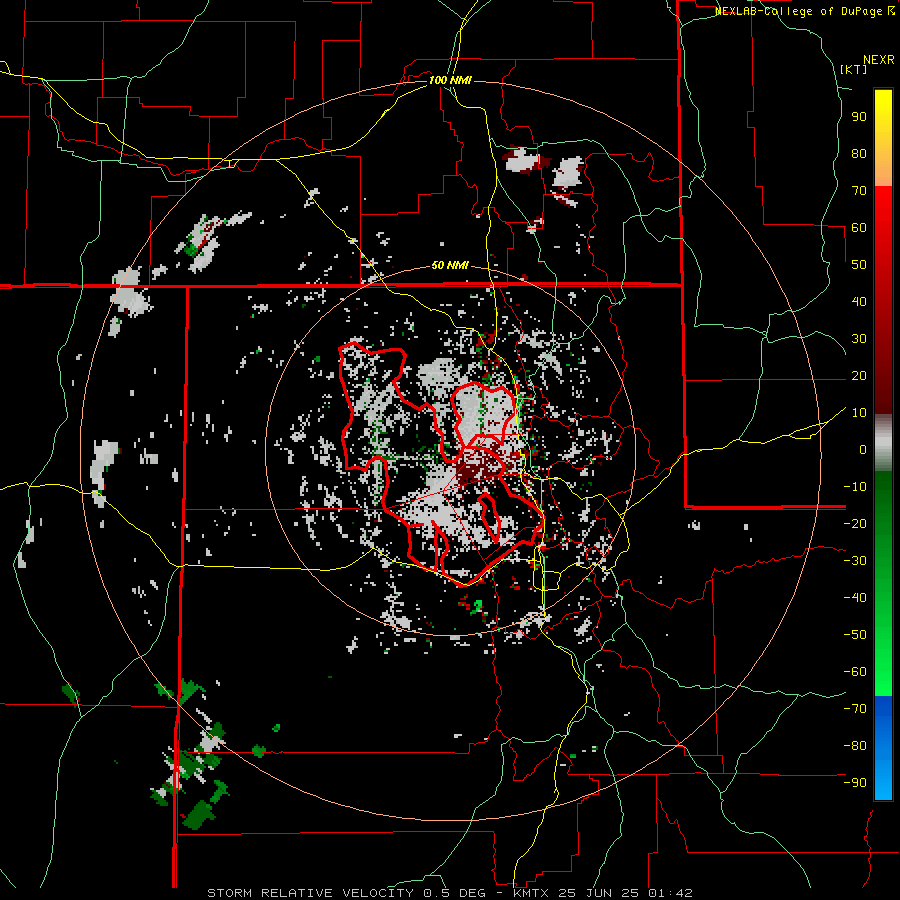The image size is (900, 900).
Task: Select the -50 value on the velocity scale
Action: tap(855, 635)
